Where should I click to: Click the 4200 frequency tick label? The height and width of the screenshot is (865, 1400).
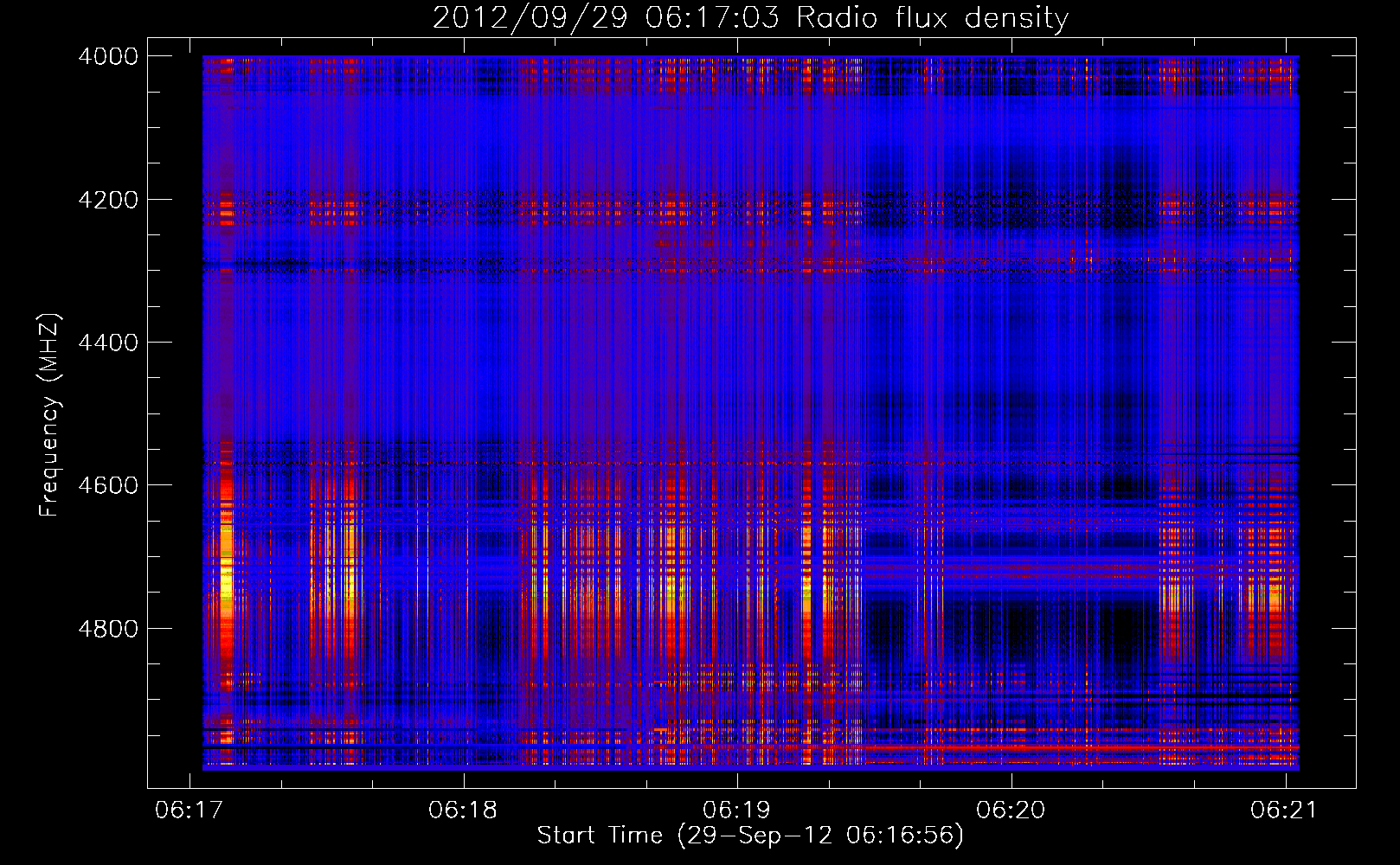tap(108, 200)
